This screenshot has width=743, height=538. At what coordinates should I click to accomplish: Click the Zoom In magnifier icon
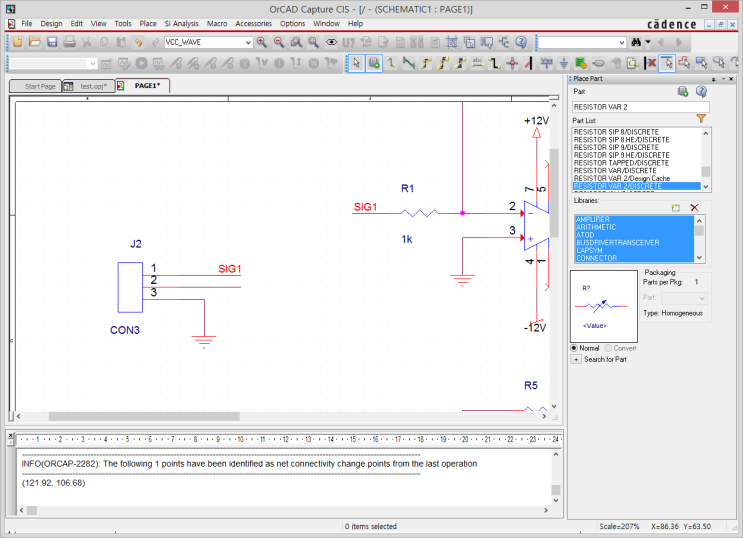pos(262,42)
